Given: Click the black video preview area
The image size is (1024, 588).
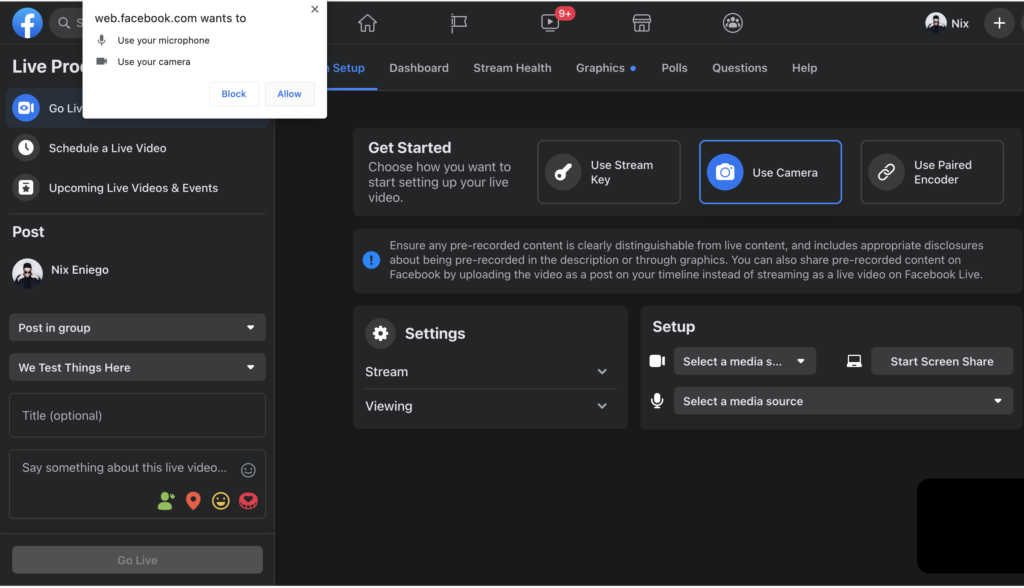Looking at the screenshot, I should [x=970, y=527].
